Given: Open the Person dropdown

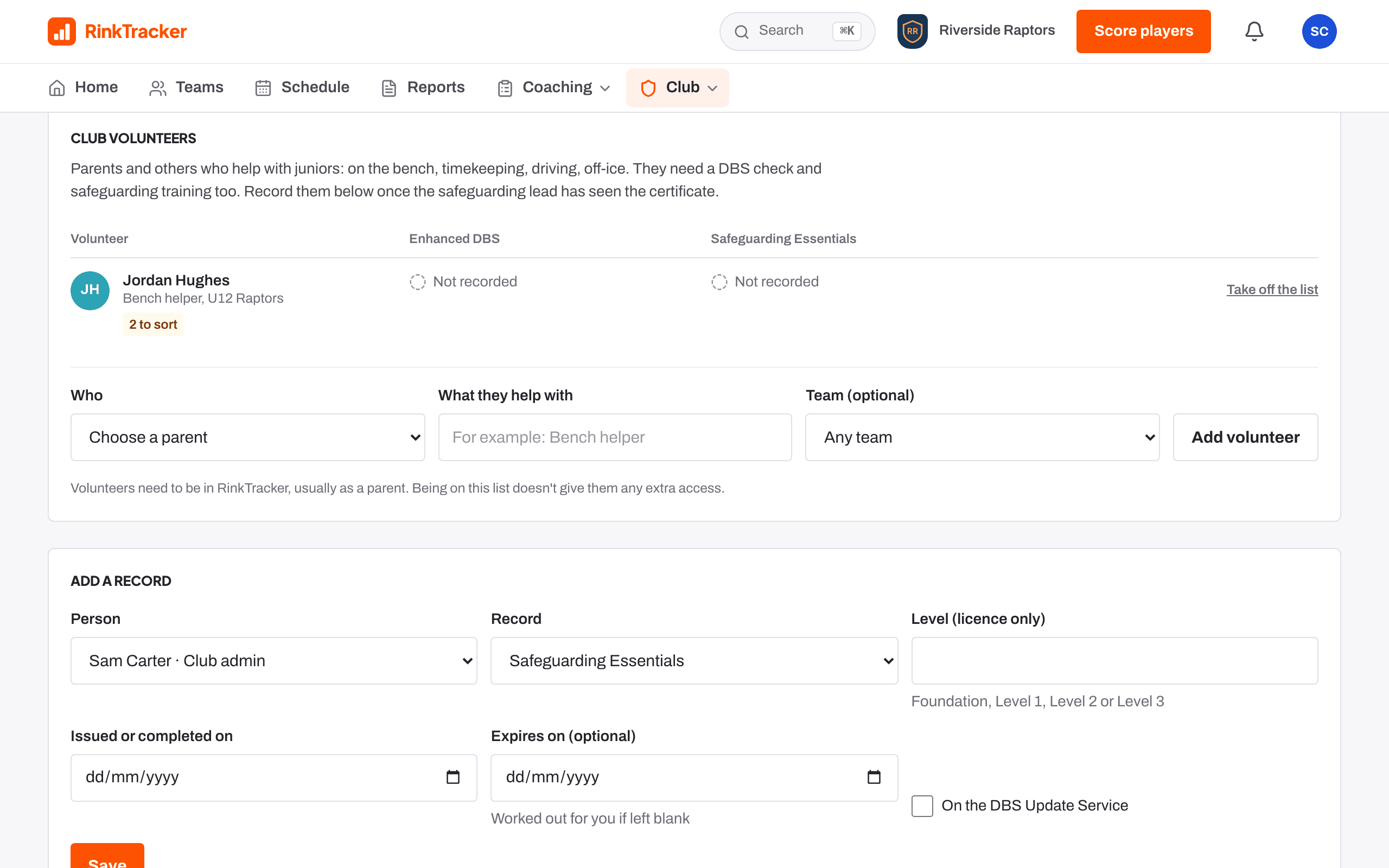Looking at the screenshot, I should tap(274, 660).
